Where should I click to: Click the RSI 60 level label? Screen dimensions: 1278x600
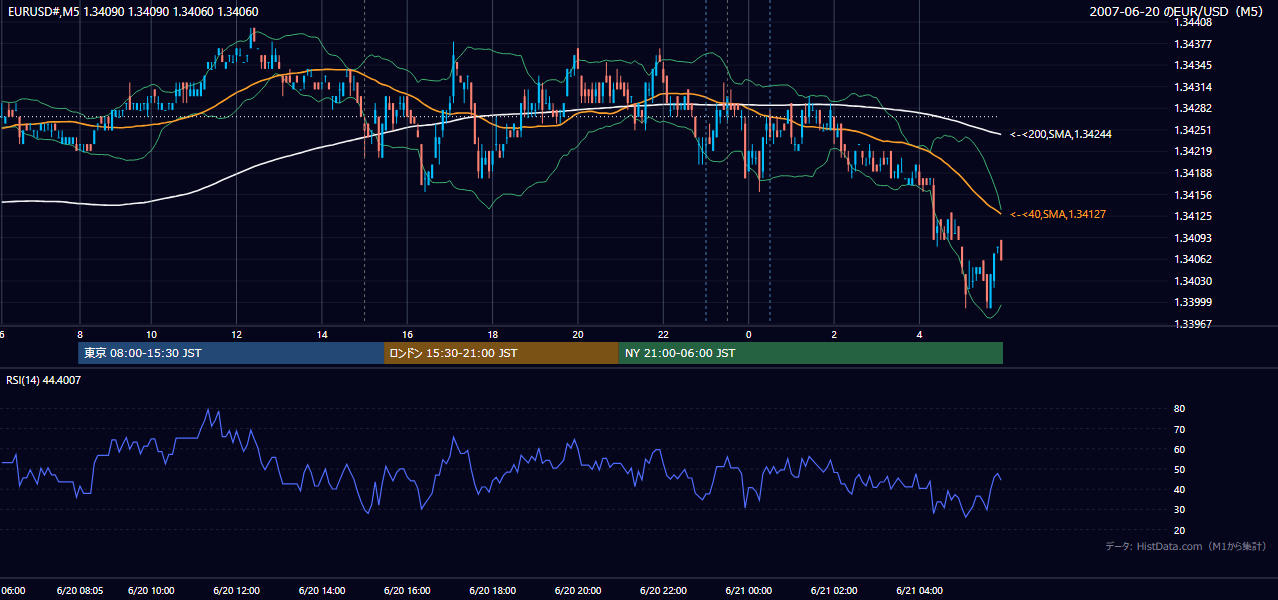[x=1179, y=449]
